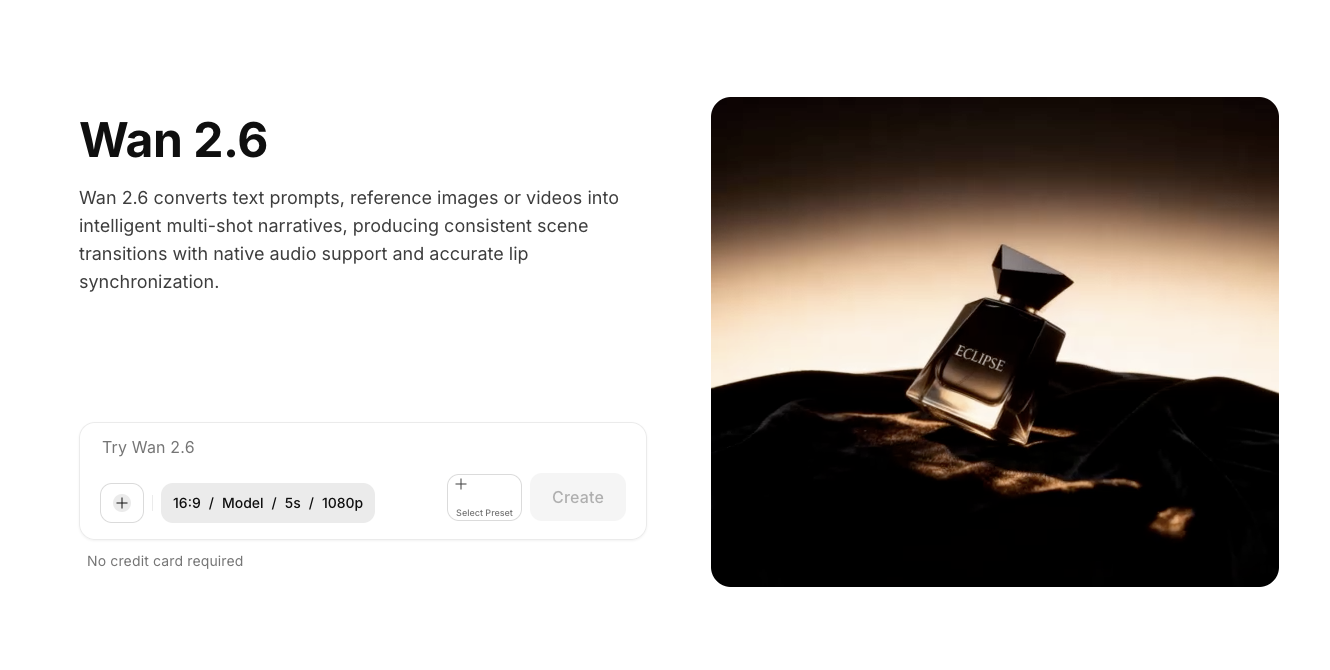Click the Create button

[x=578, y=497]
